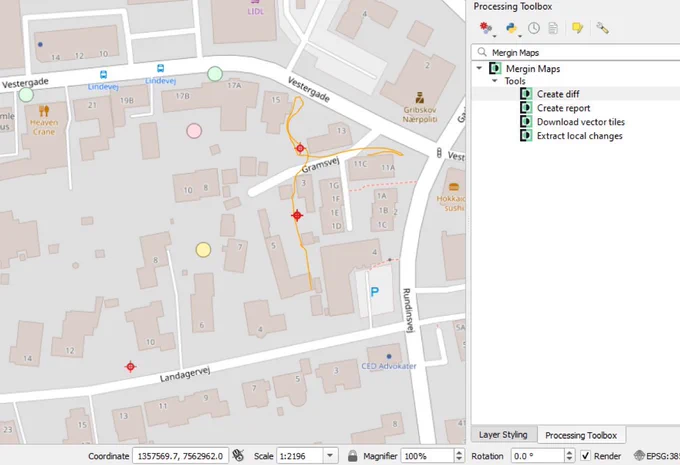Click the red crosshair beside building 1E

pyautogui.click(x=297, y=215)
